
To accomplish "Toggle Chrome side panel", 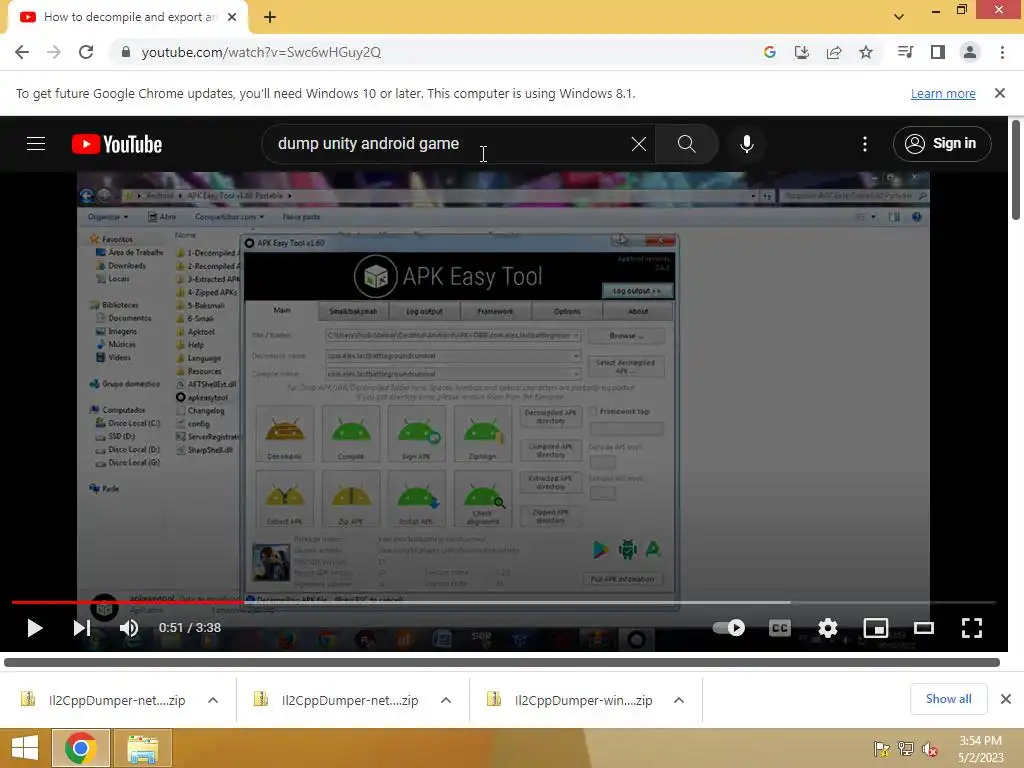I will [938, 52].
